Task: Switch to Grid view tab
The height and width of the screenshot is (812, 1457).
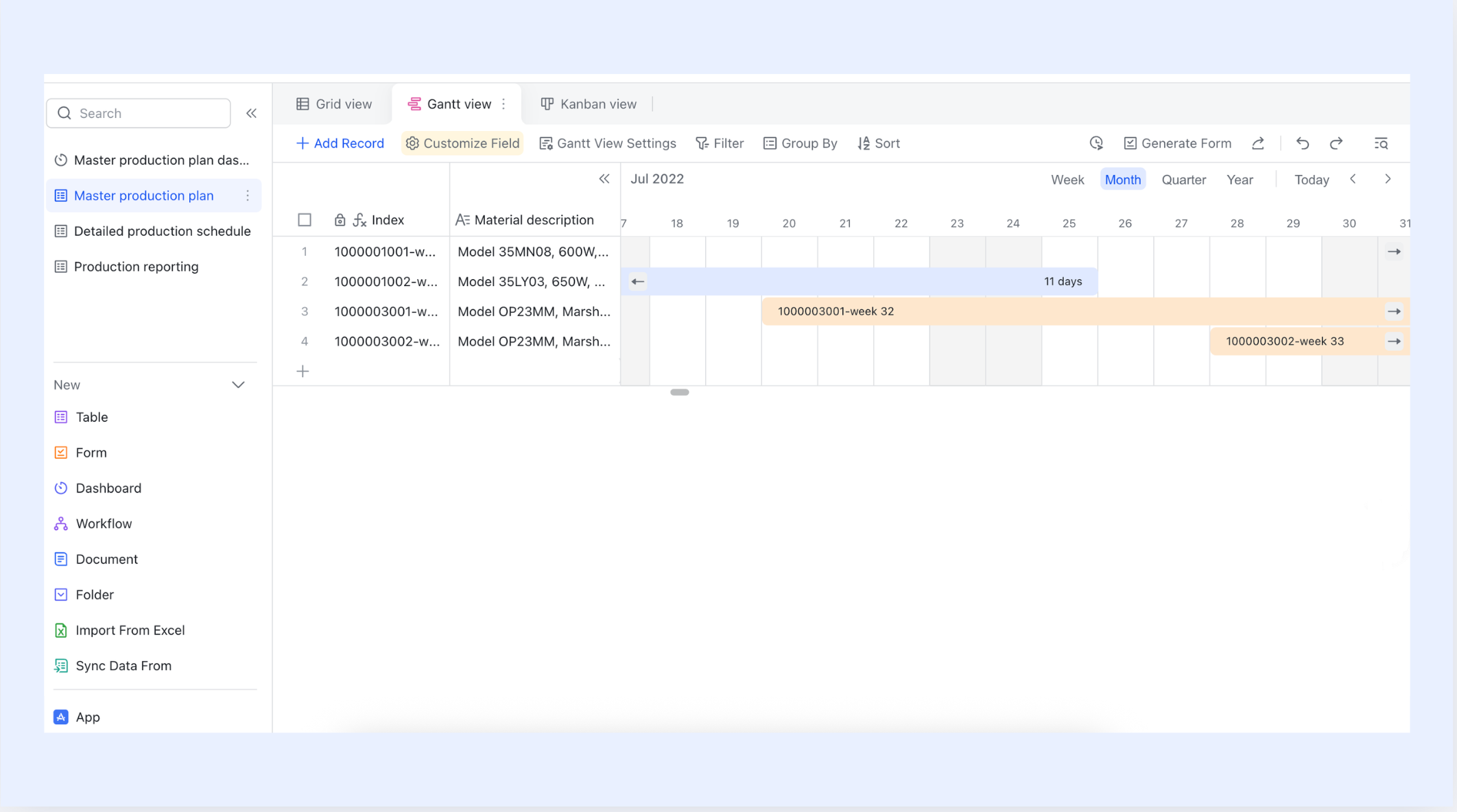Action: (334, 104)
